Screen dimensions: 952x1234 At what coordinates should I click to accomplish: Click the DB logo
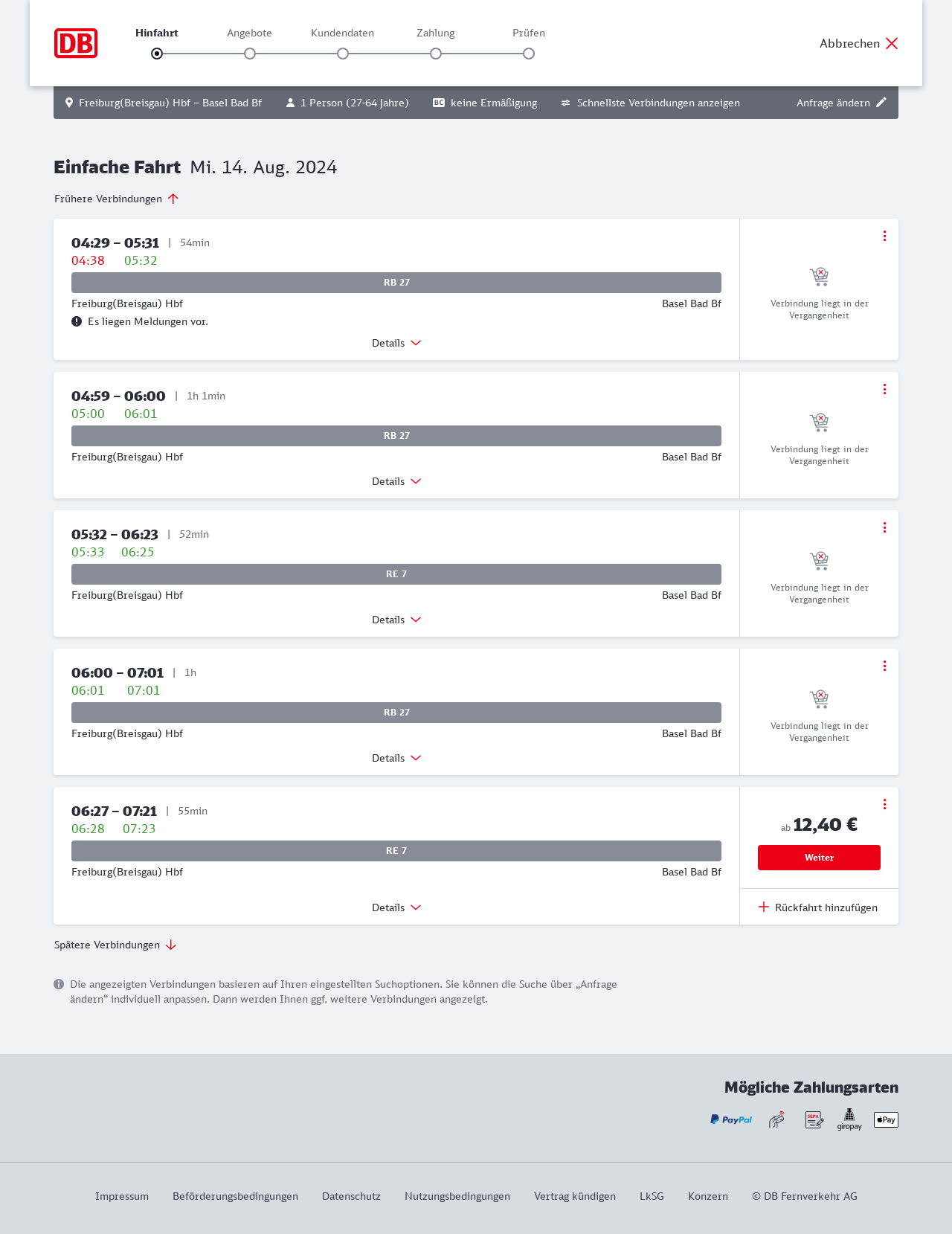pos(76,43)
